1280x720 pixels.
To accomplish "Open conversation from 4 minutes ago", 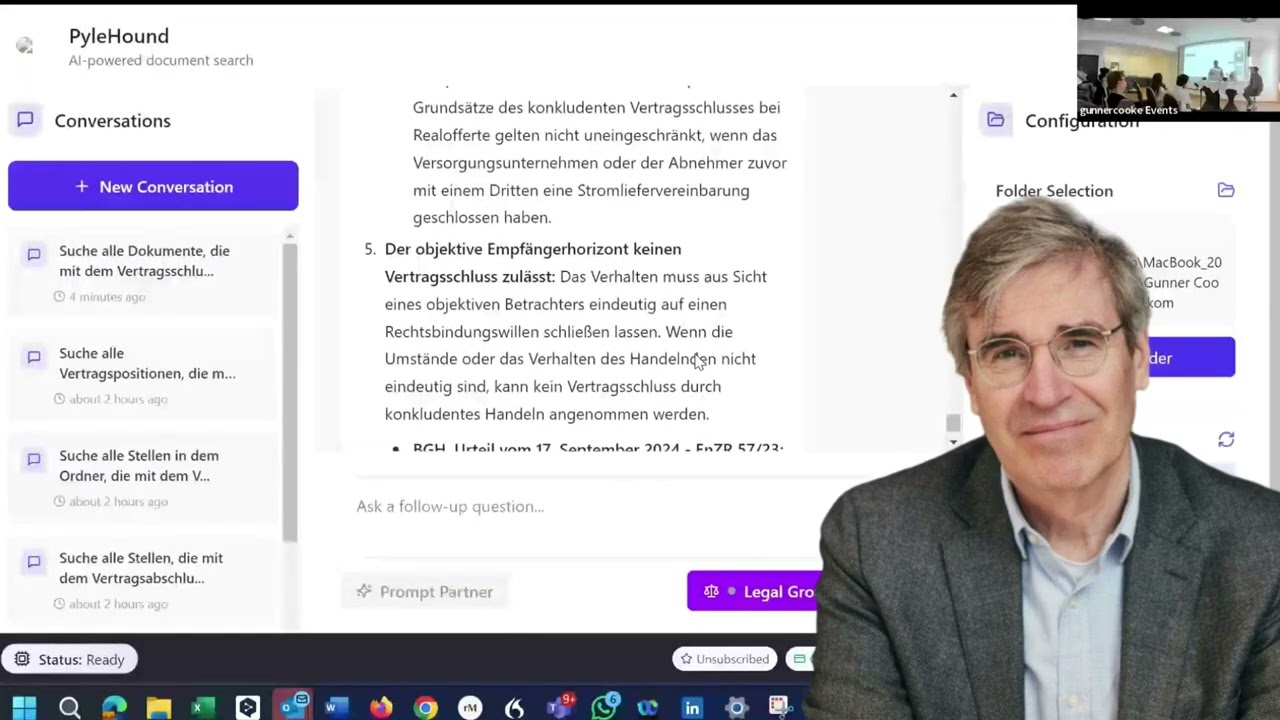I will pyautogui.click(x=146, y=272).
